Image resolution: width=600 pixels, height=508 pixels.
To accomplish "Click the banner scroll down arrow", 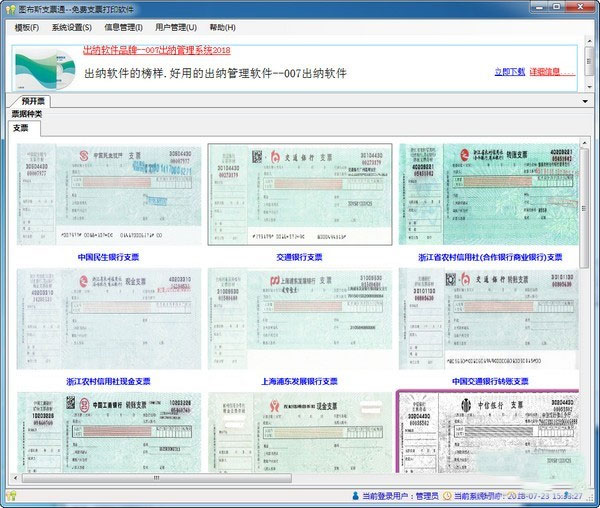I will coord(590,87).
